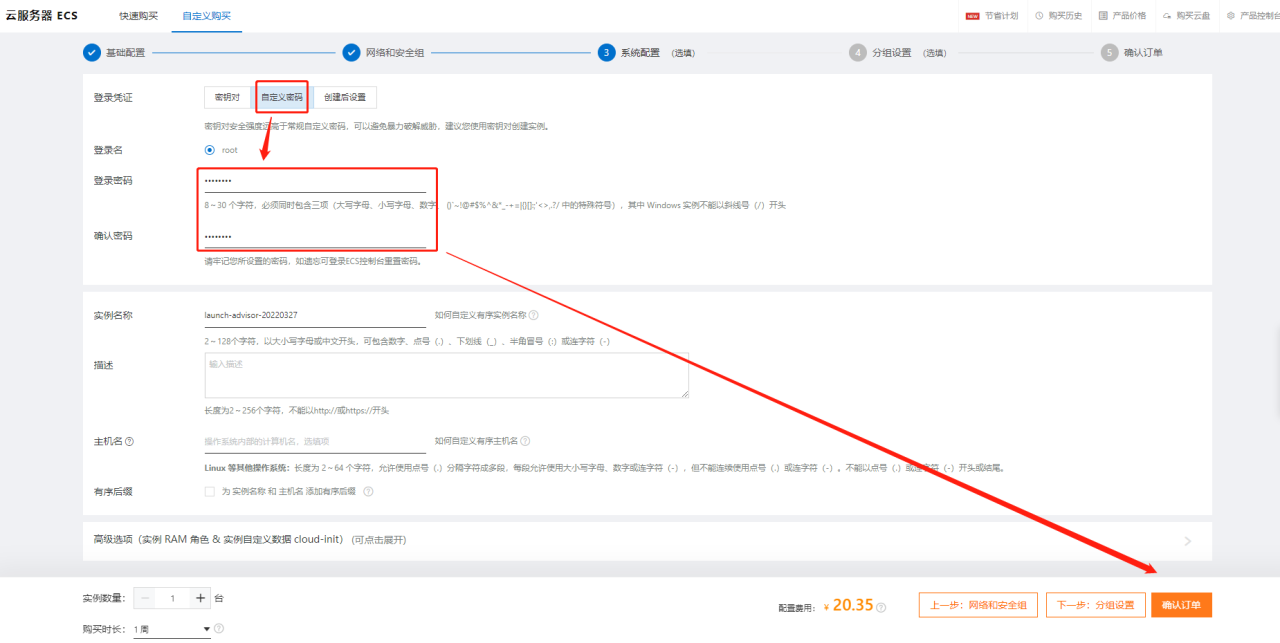Image resolution: width=1280 pixels, height=643 pixels.
Task: Select the root login name radio
Action: click(x=210, y=150)
